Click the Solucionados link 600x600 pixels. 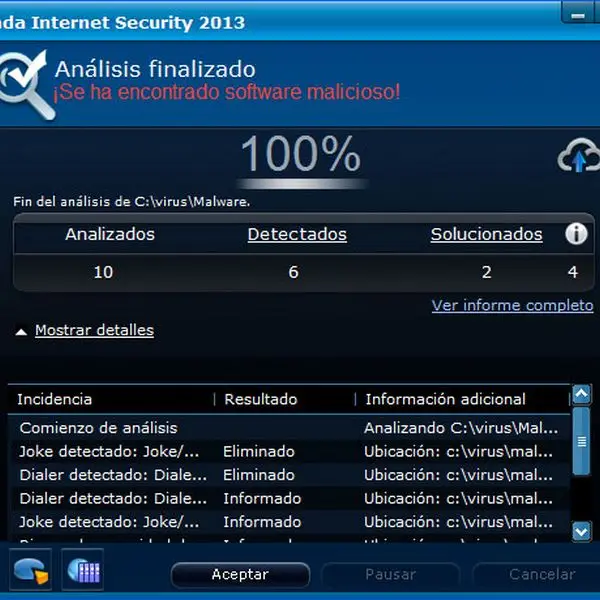coord(486,234)
